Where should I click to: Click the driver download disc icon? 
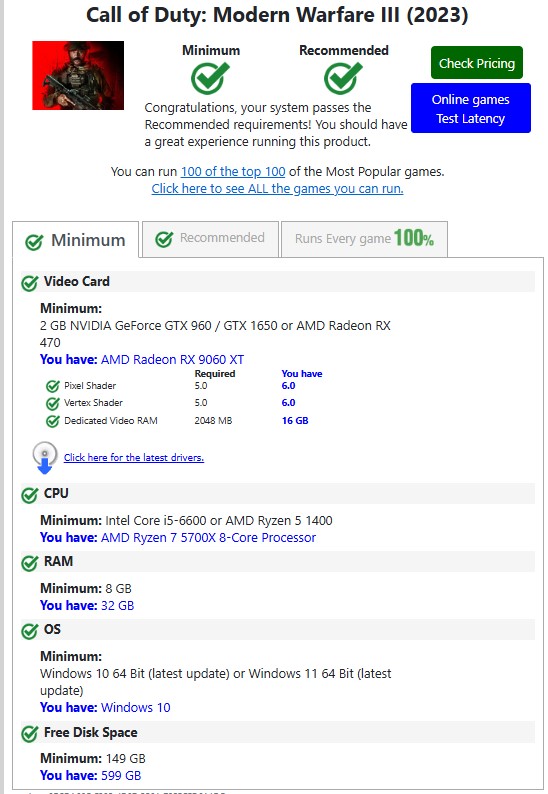coord(45,458)
